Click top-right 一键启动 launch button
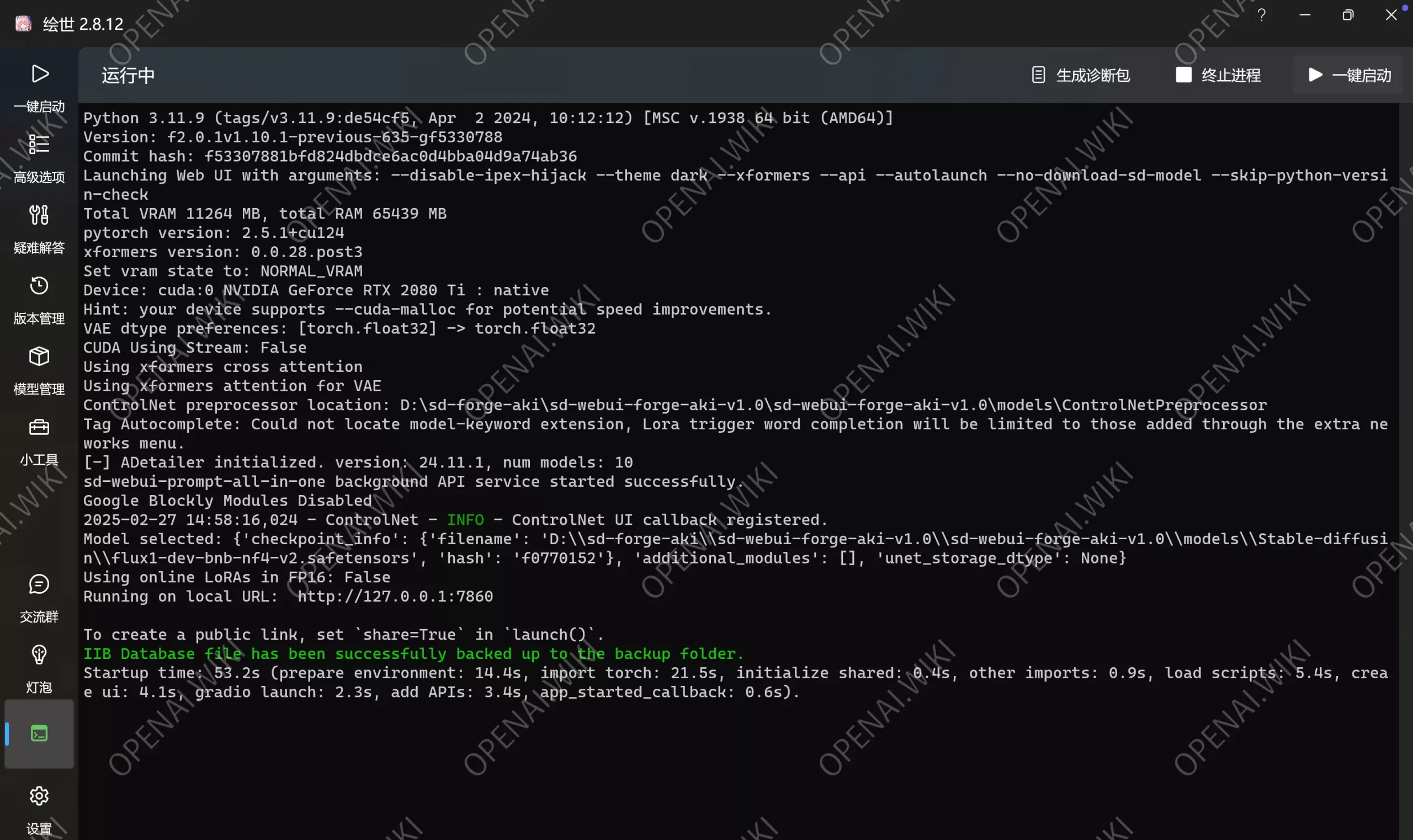 pos(1348,75)
